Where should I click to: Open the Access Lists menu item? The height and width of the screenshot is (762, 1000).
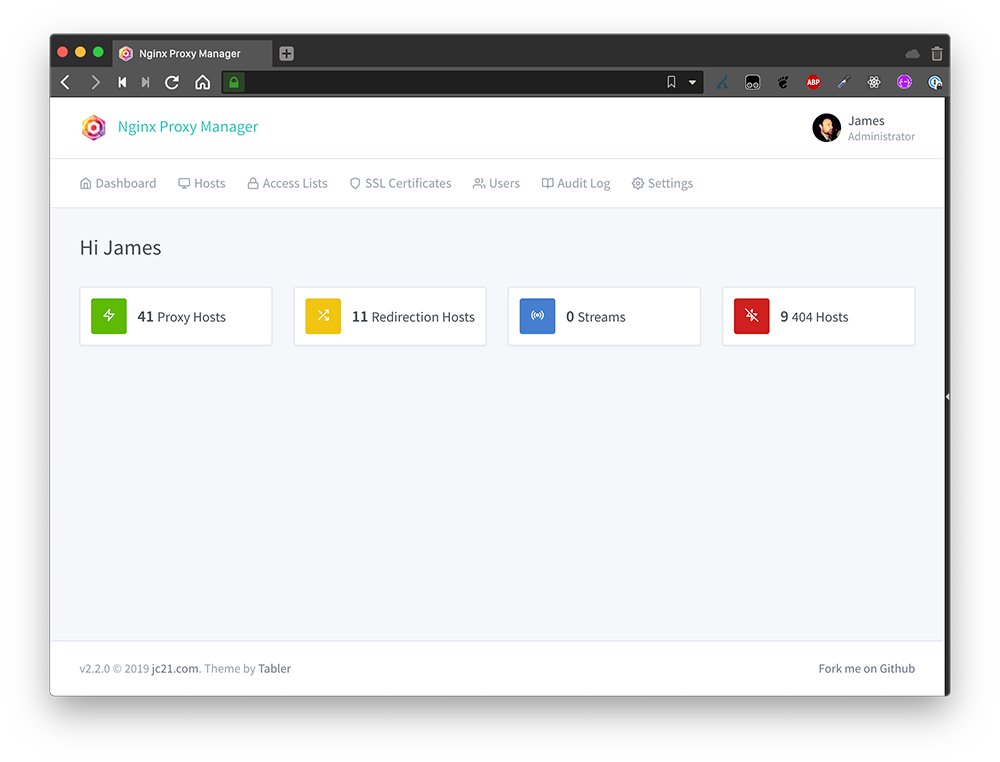(287, 184)
